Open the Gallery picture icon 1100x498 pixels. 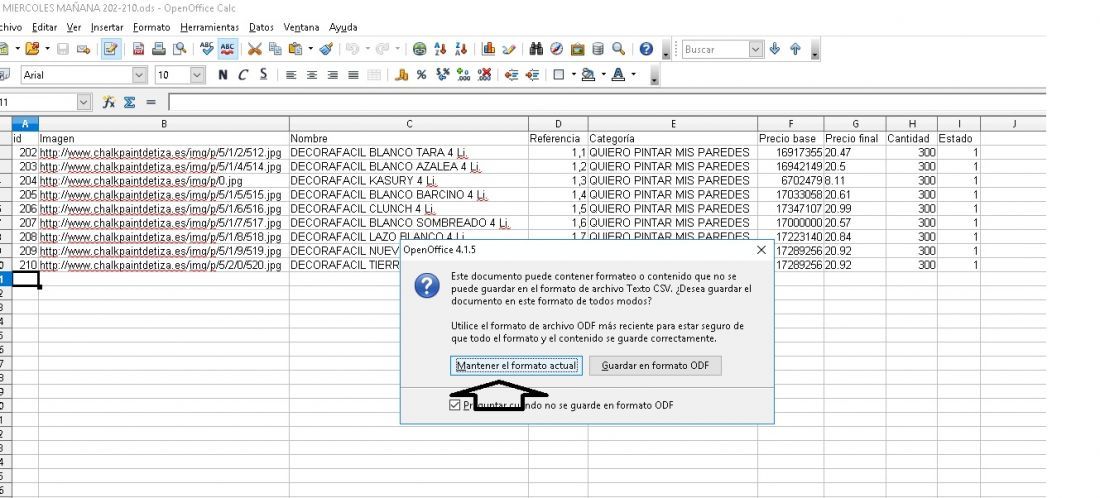(x=577, y=49)
